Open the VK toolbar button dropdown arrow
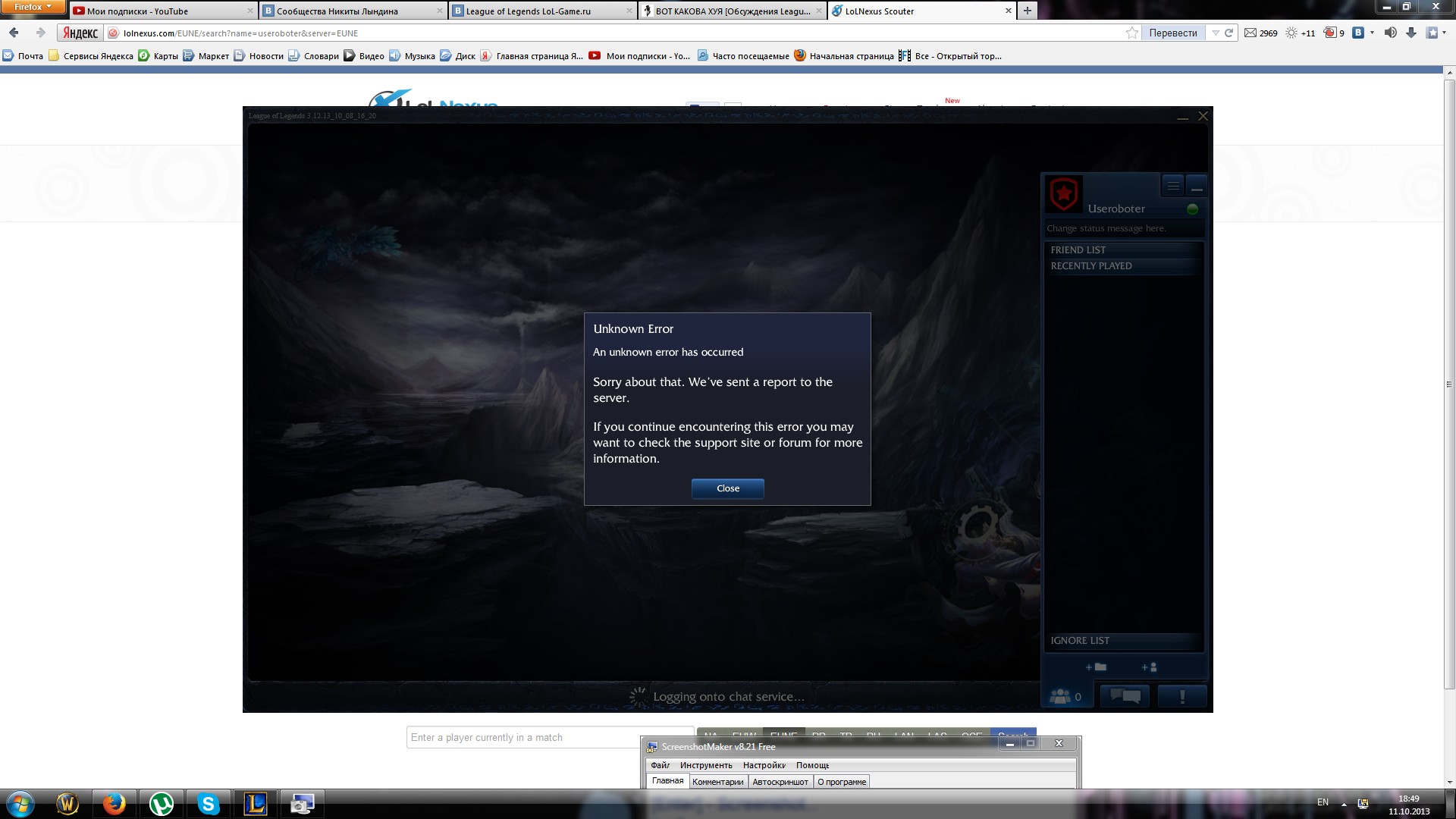This screenshot has width=1456, height=819. 1372,33
